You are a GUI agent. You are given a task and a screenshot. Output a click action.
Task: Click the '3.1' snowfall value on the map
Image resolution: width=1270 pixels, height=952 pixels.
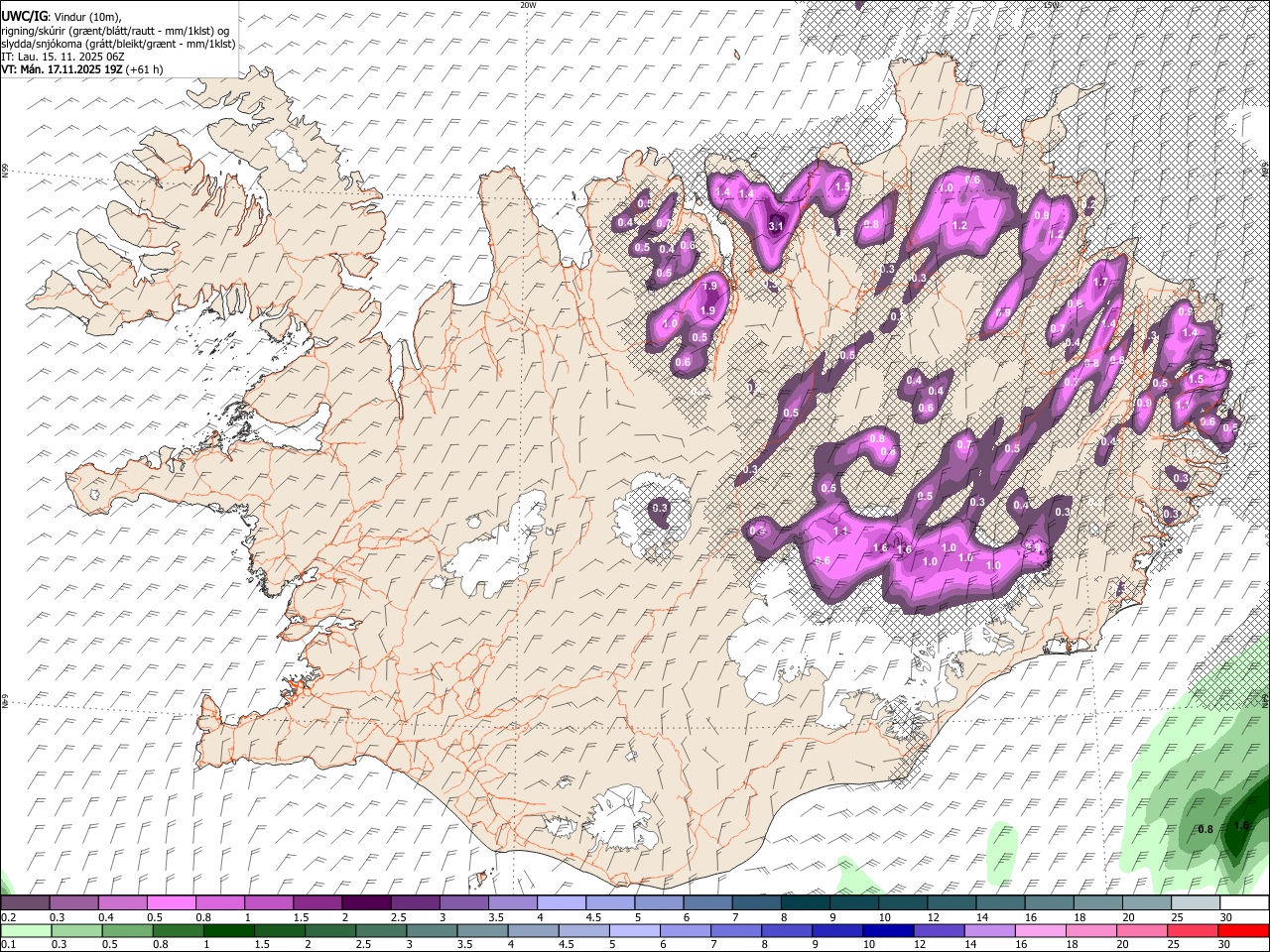[x=777, y=226]
